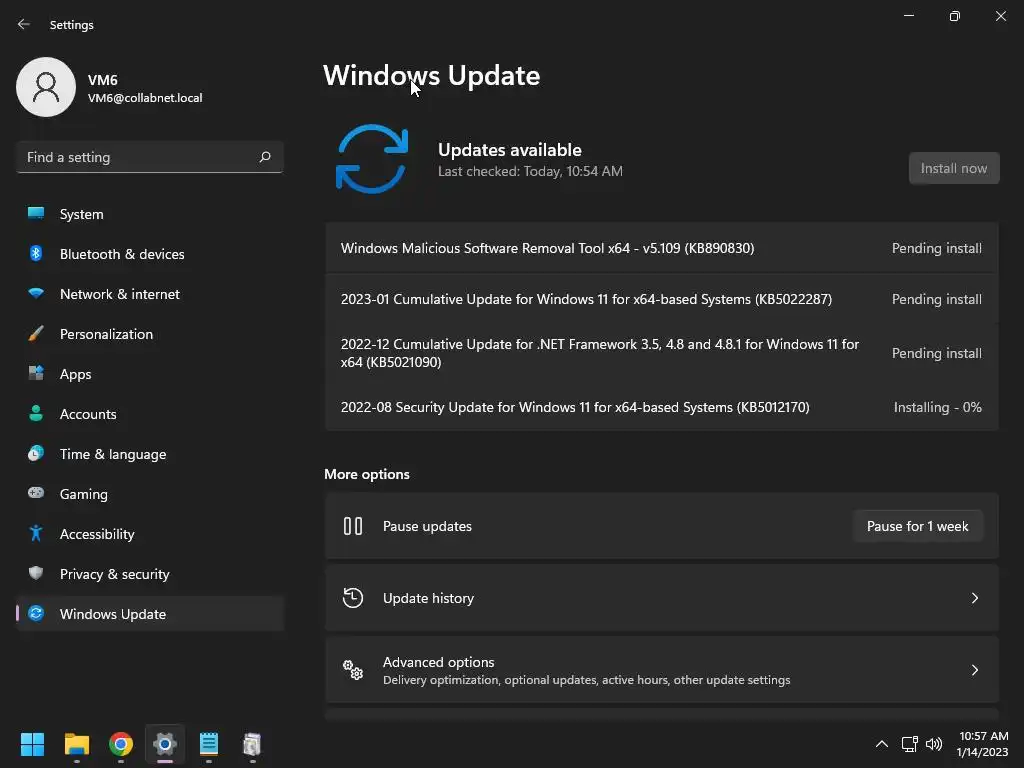Click the Windows Update sync icon in sidebar
Screen dimensions: 1024x768
(36, 613)
